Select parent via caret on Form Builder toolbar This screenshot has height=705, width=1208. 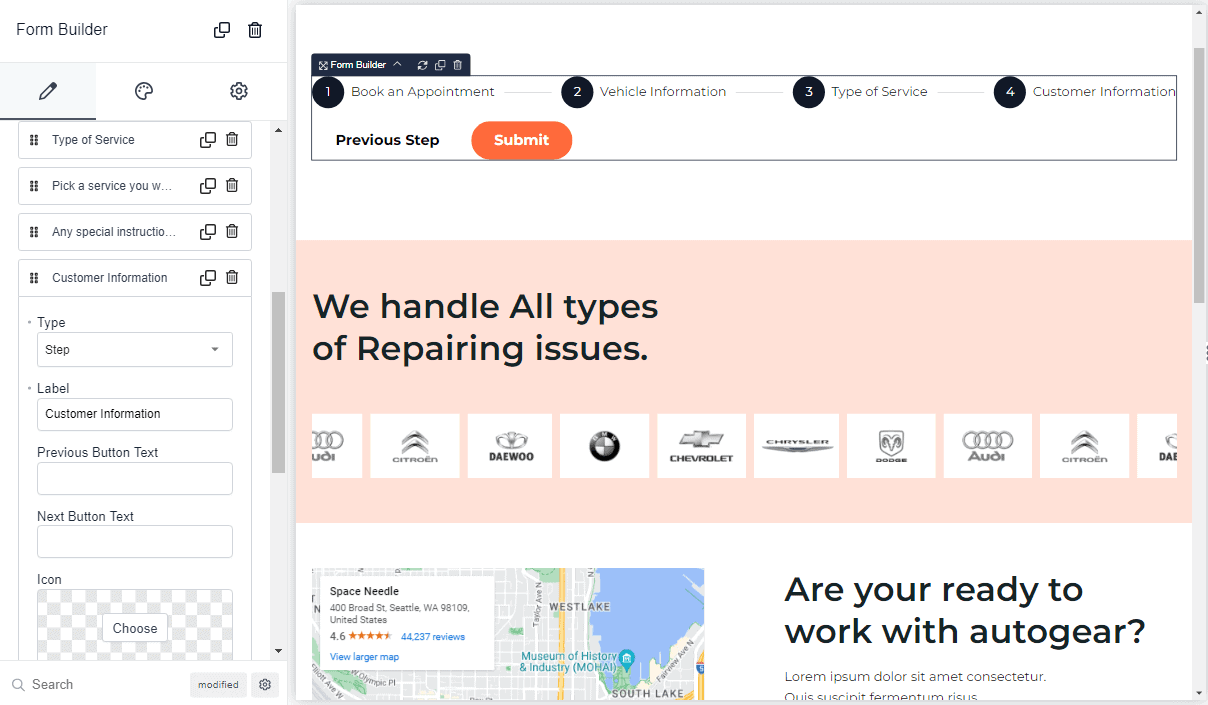tap(397, 65)
